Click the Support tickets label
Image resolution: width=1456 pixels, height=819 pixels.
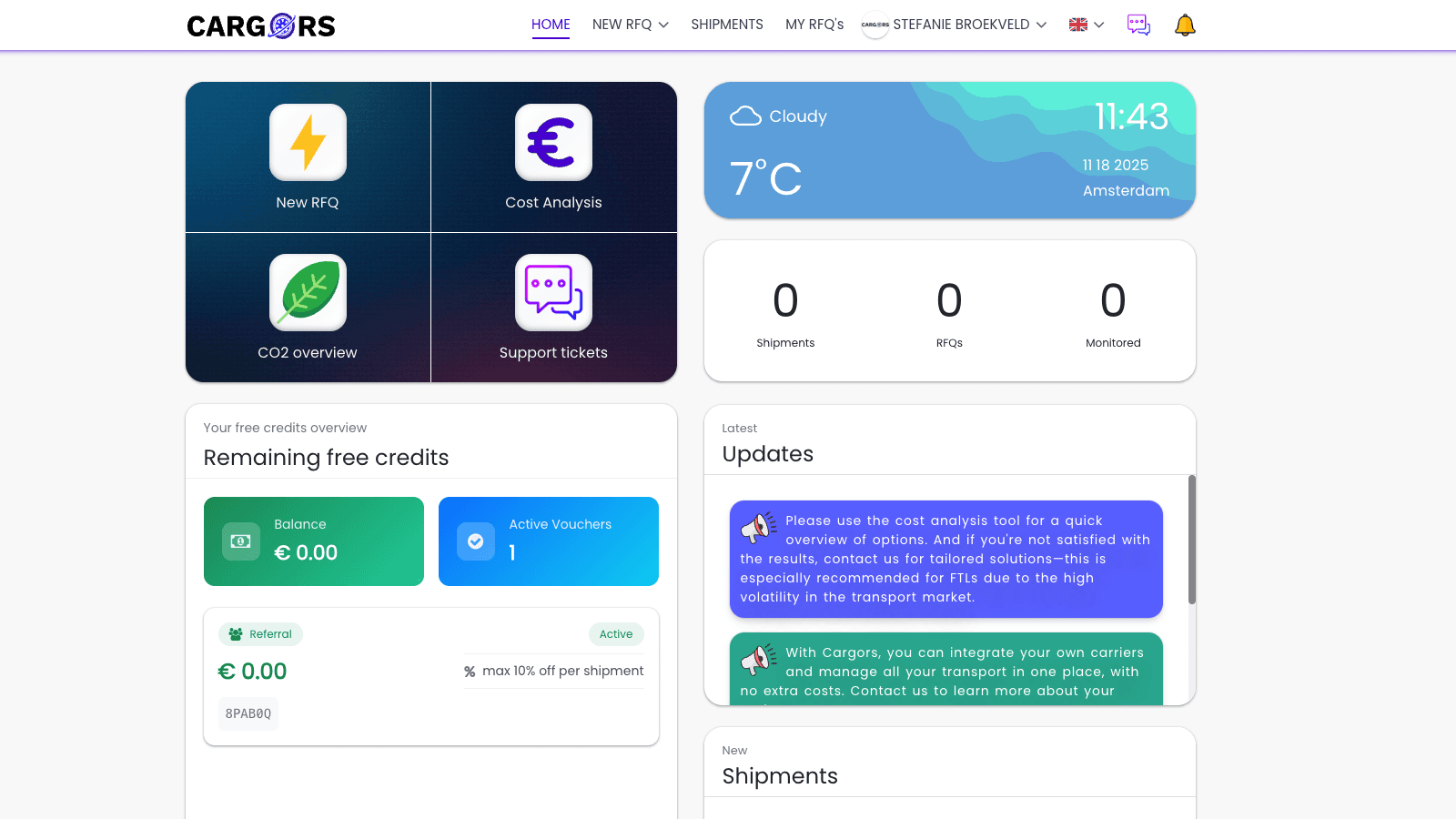pyautogui.click(x=553, y=353)
